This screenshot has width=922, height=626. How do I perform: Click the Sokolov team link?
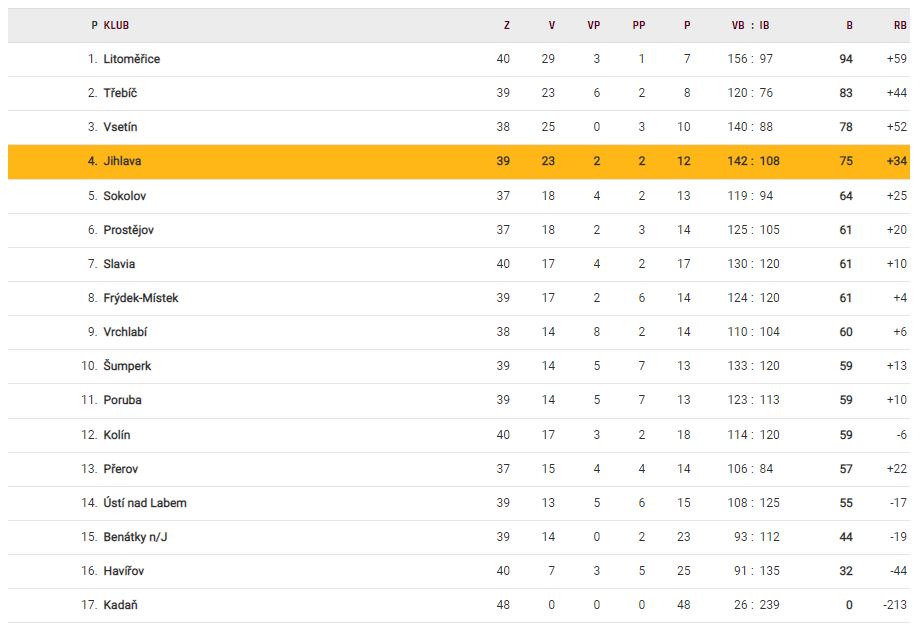pyautogui.click(x=124, y=196)
